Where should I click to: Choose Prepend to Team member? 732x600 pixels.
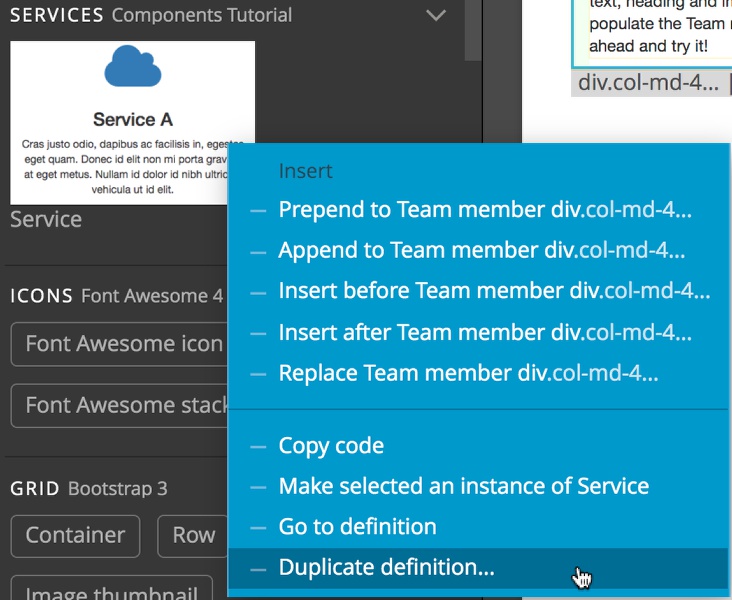[478, 210]
